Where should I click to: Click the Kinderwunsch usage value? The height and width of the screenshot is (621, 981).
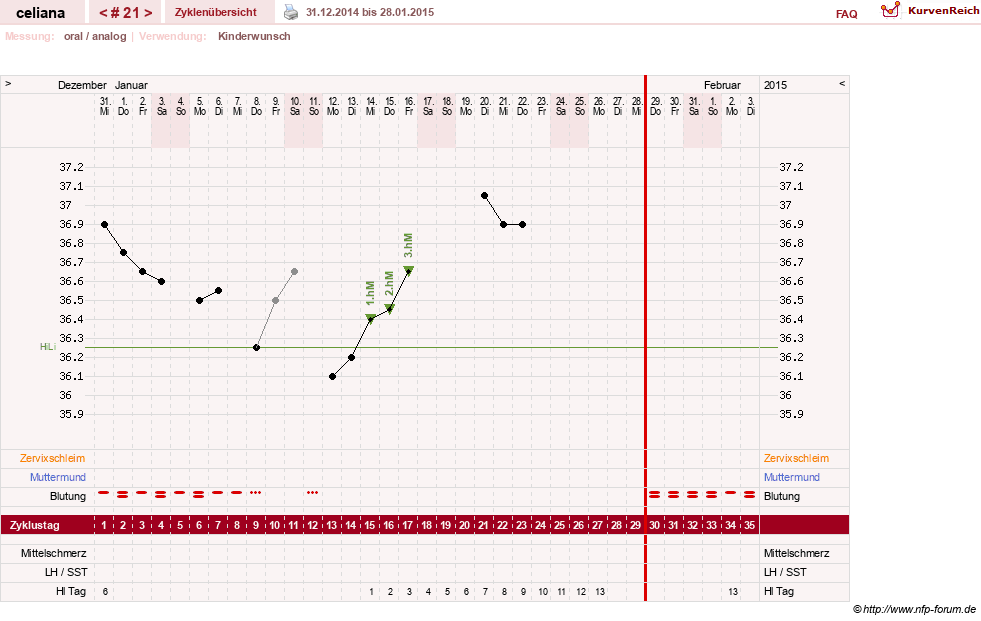pyautogui.click(x=254, y=36)
